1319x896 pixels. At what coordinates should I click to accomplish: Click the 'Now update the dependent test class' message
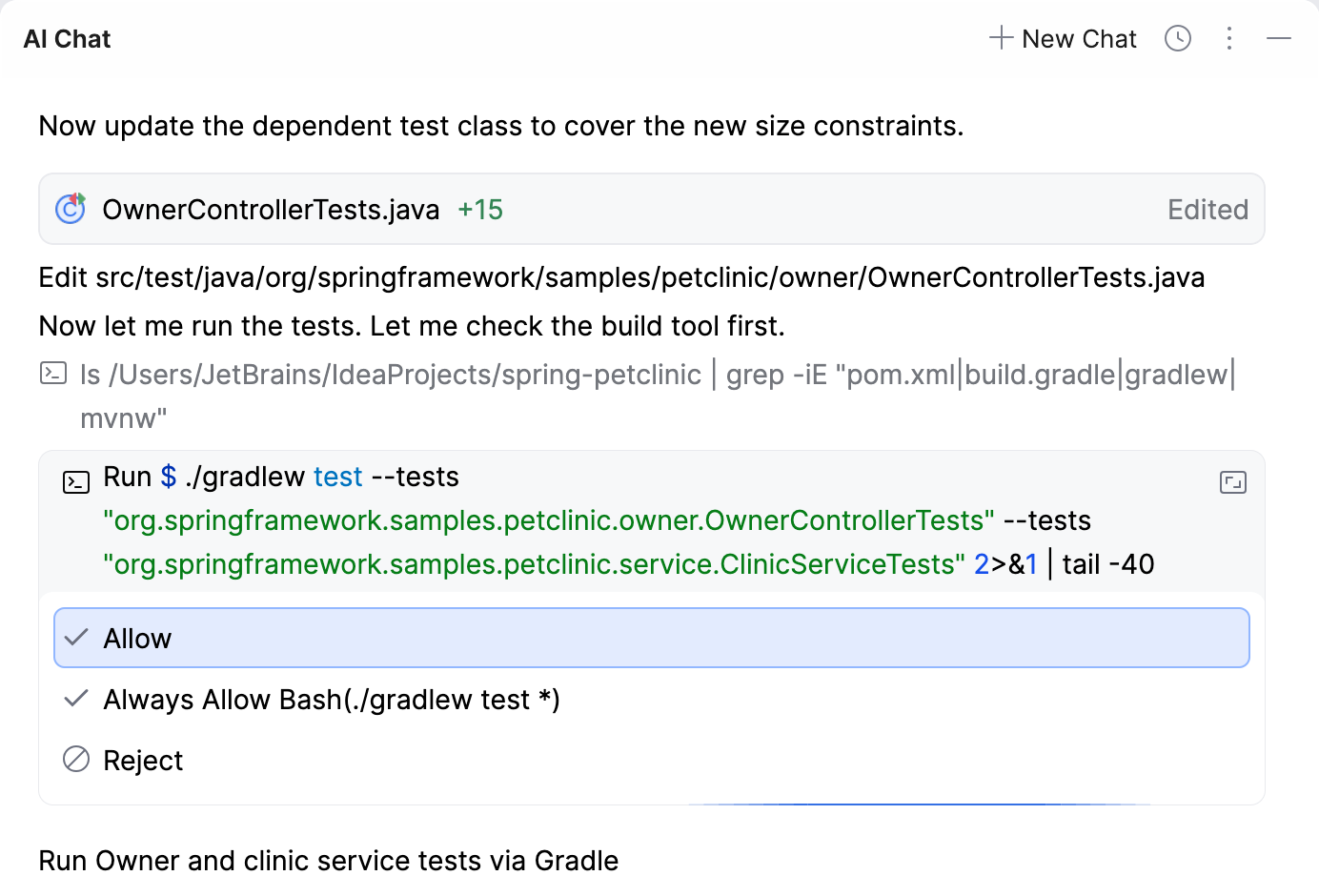[x=501, y=126]
